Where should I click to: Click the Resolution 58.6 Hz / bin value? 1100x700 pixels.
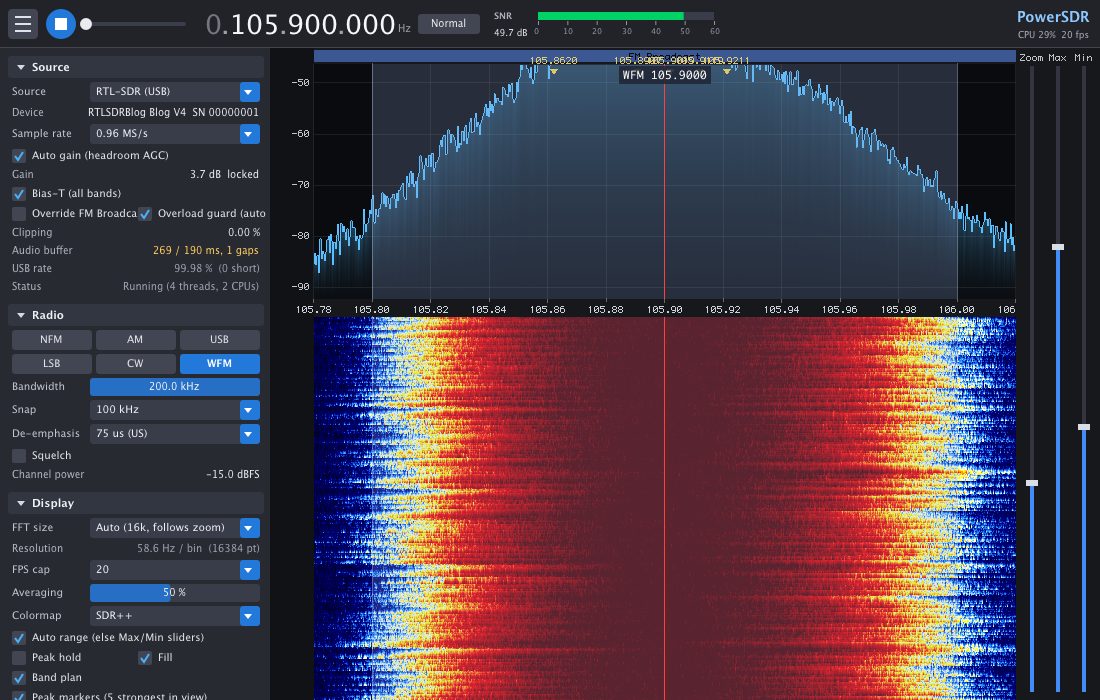tap(198, 548)
